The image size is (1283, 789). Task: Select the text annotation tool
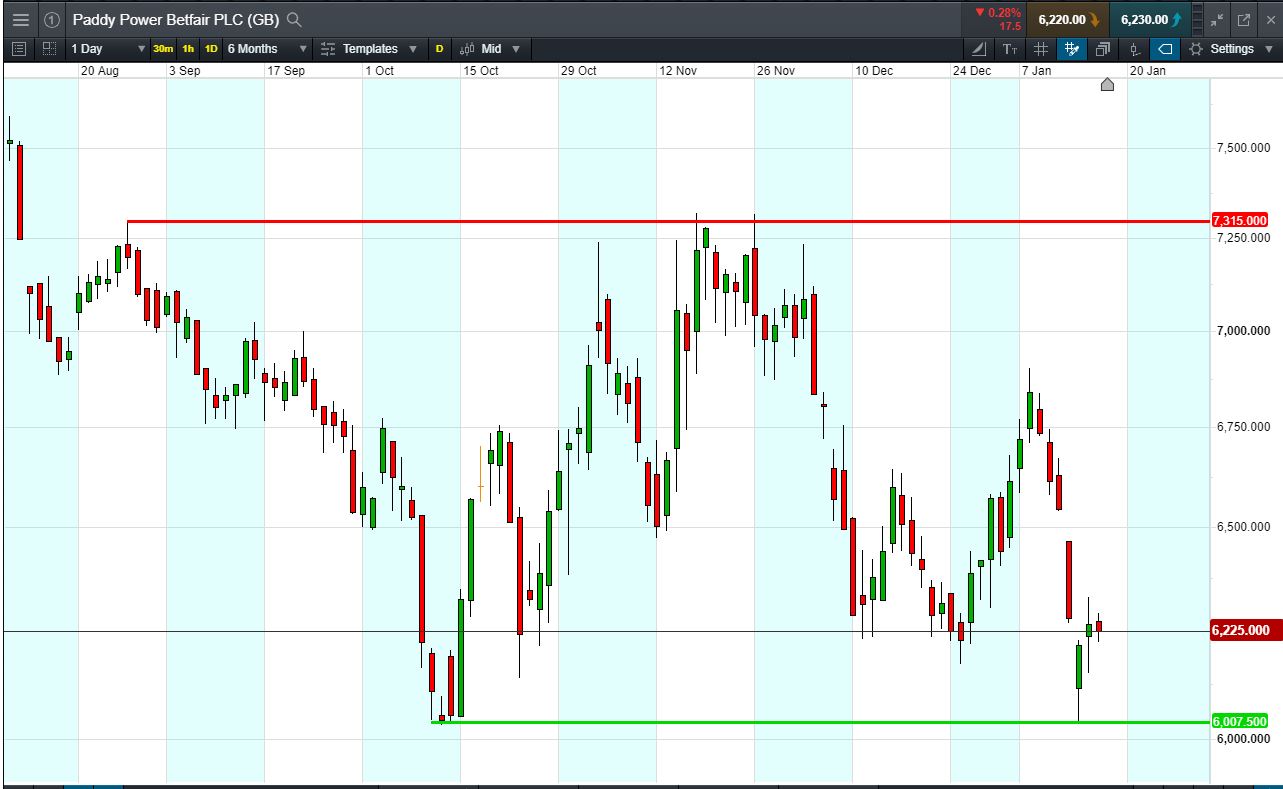(1010, 48)
